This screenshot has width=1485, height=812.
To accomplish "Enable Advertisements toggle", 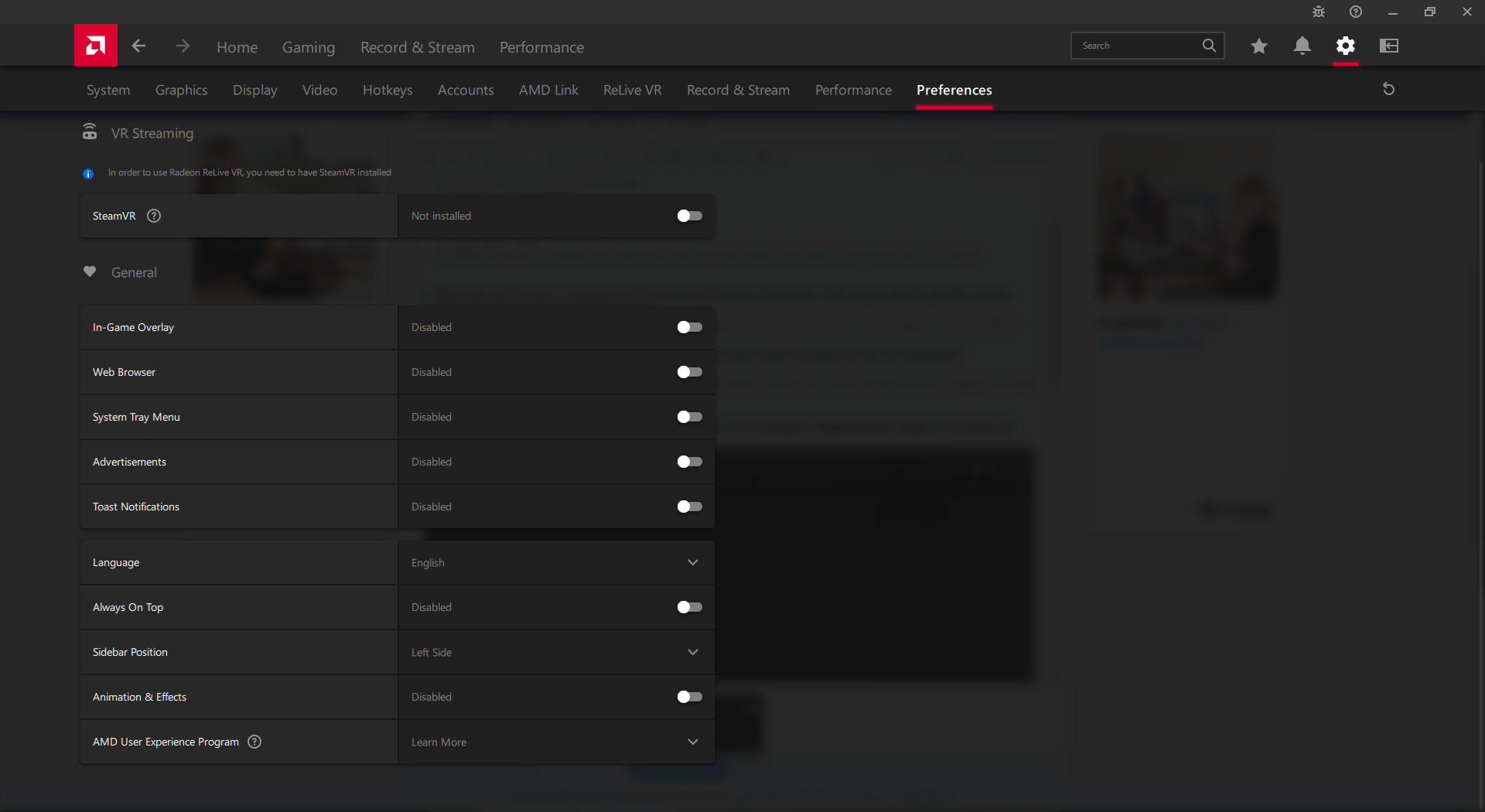I will (x=689, y=462).
